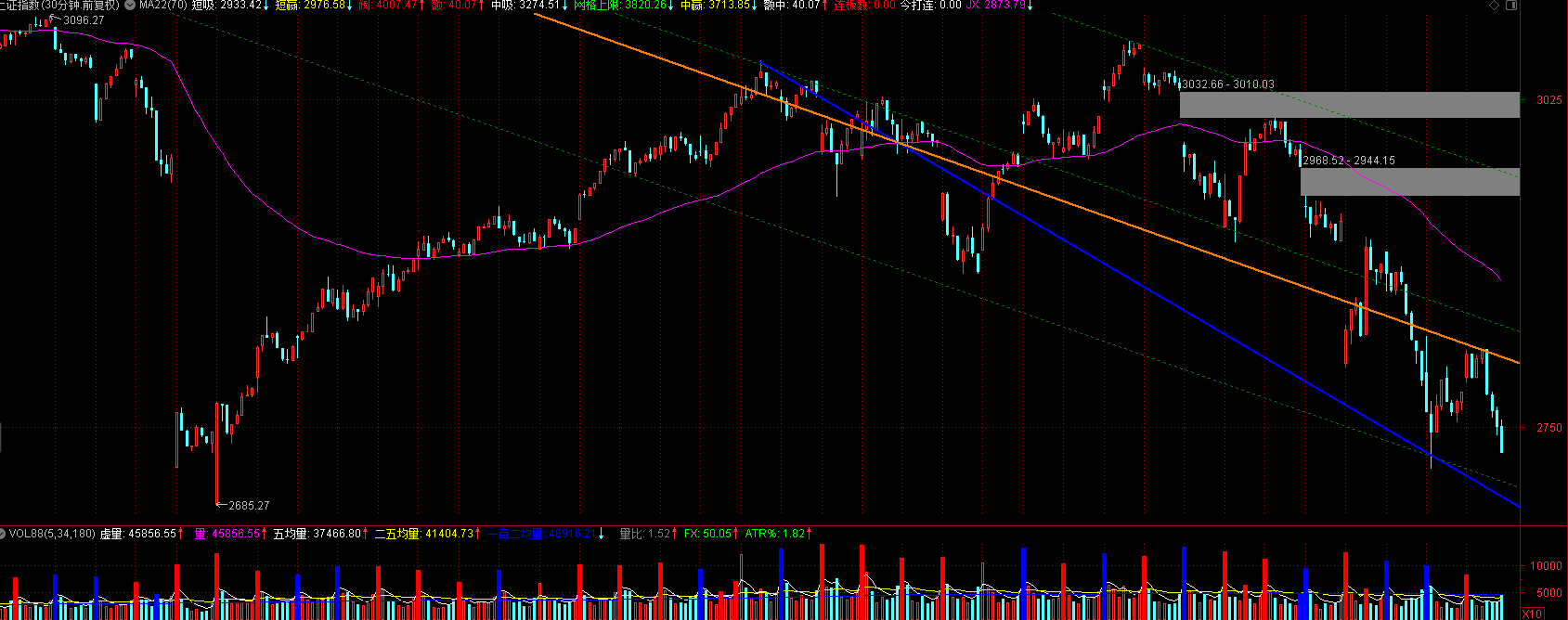The height and width of the screenshot is (620, 1568).
Task: Click the 3096.27 high price marker
Action: click(84, 20)
